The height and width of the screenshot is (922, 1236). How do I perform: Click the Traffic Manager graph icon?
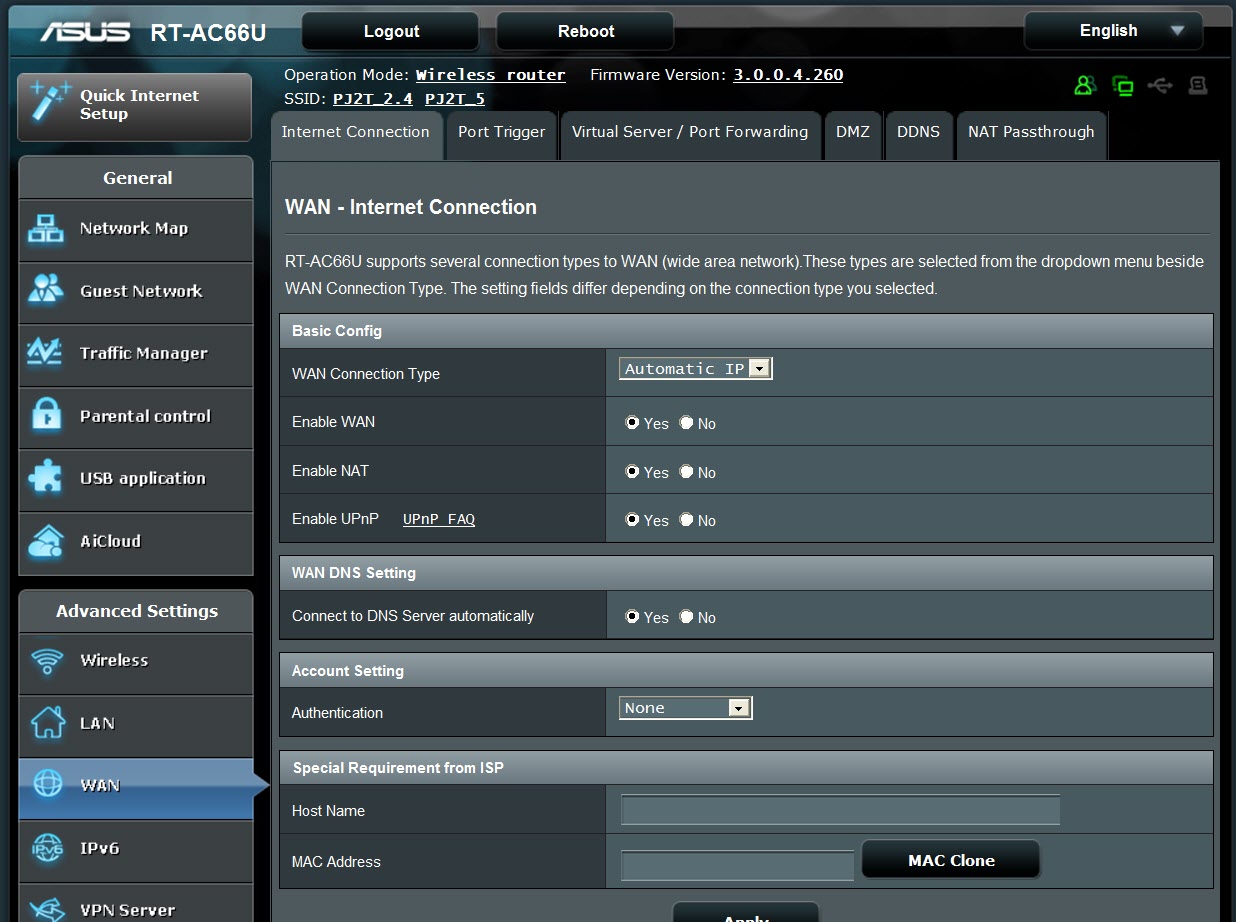[46, 353]
